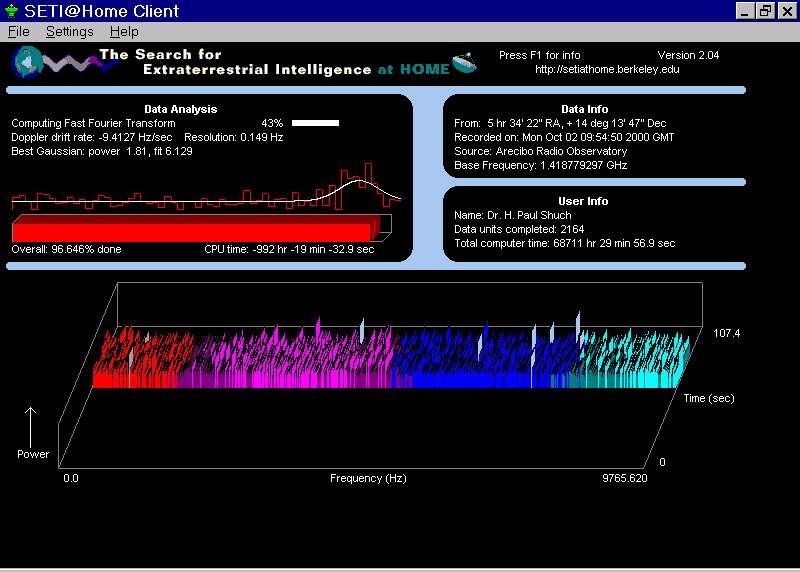Click 'Name: Dr. H. Paul Shuch' line
800x572 pixels.
point(513,215)
